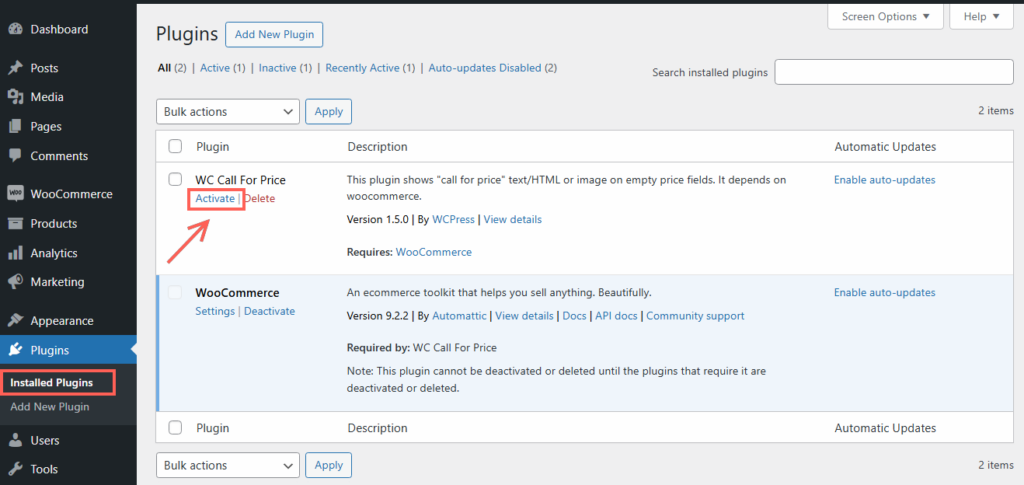Open the Automattic author link

click(459, 316)
